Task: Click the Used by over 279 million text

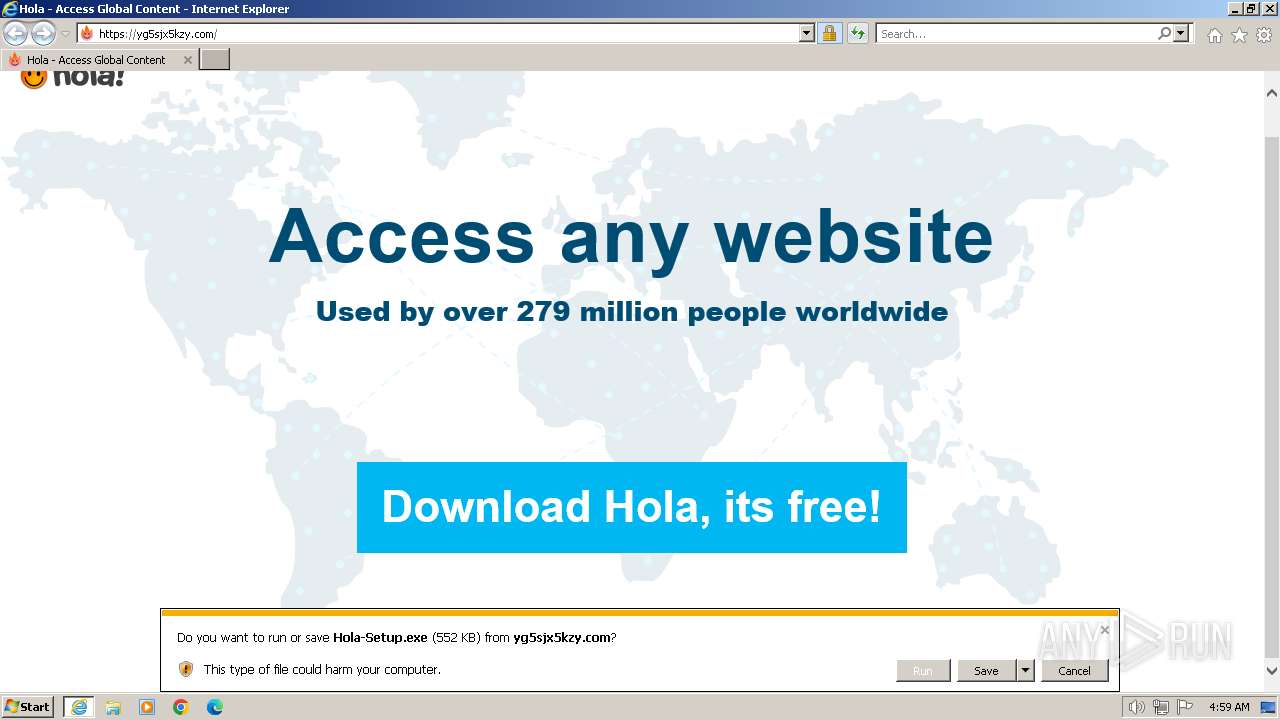Action: tap(632, 312)
